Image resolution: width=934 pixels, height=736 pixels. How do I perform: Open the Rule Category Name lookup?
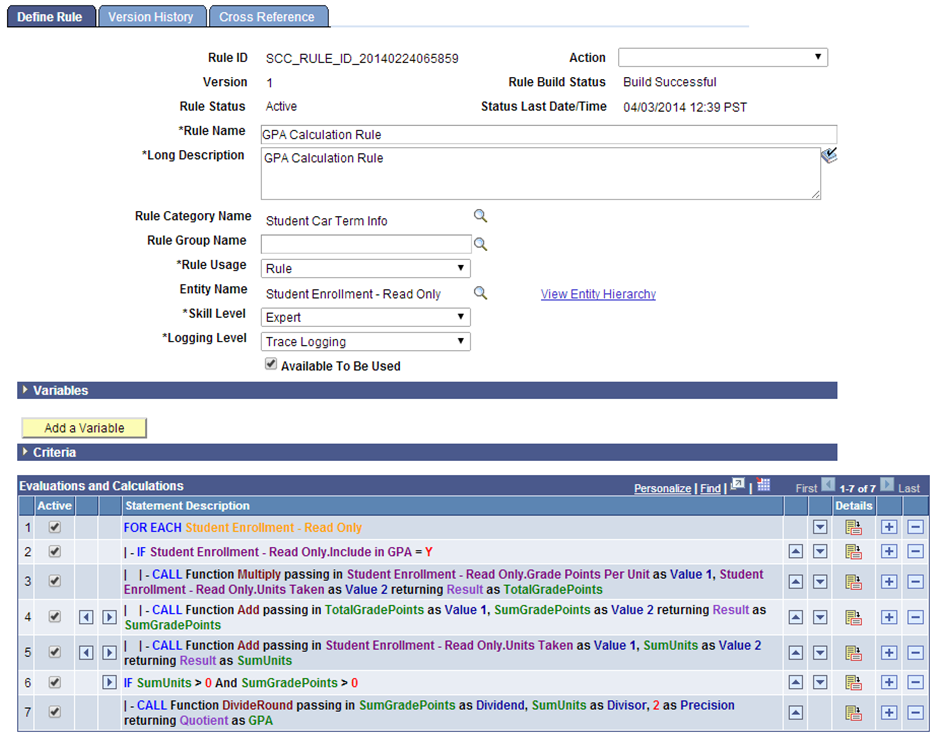pyautogui.click(x=480, y=216)
